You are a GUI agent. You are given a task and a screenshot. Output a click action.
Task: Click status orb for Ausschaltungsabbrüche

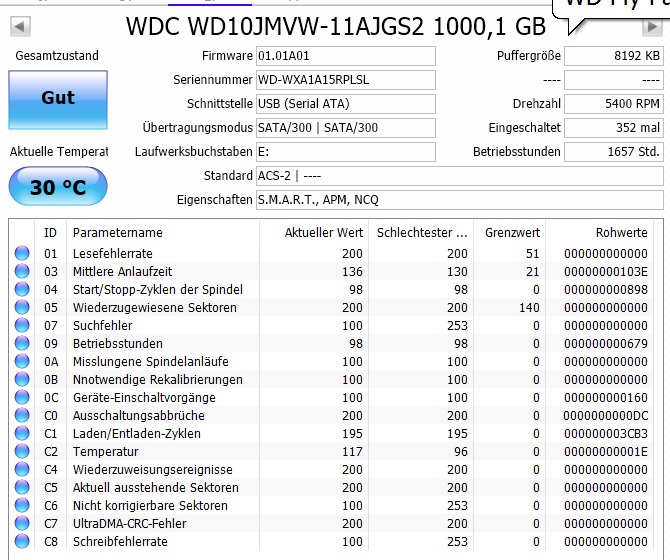[x=22, y=415]
